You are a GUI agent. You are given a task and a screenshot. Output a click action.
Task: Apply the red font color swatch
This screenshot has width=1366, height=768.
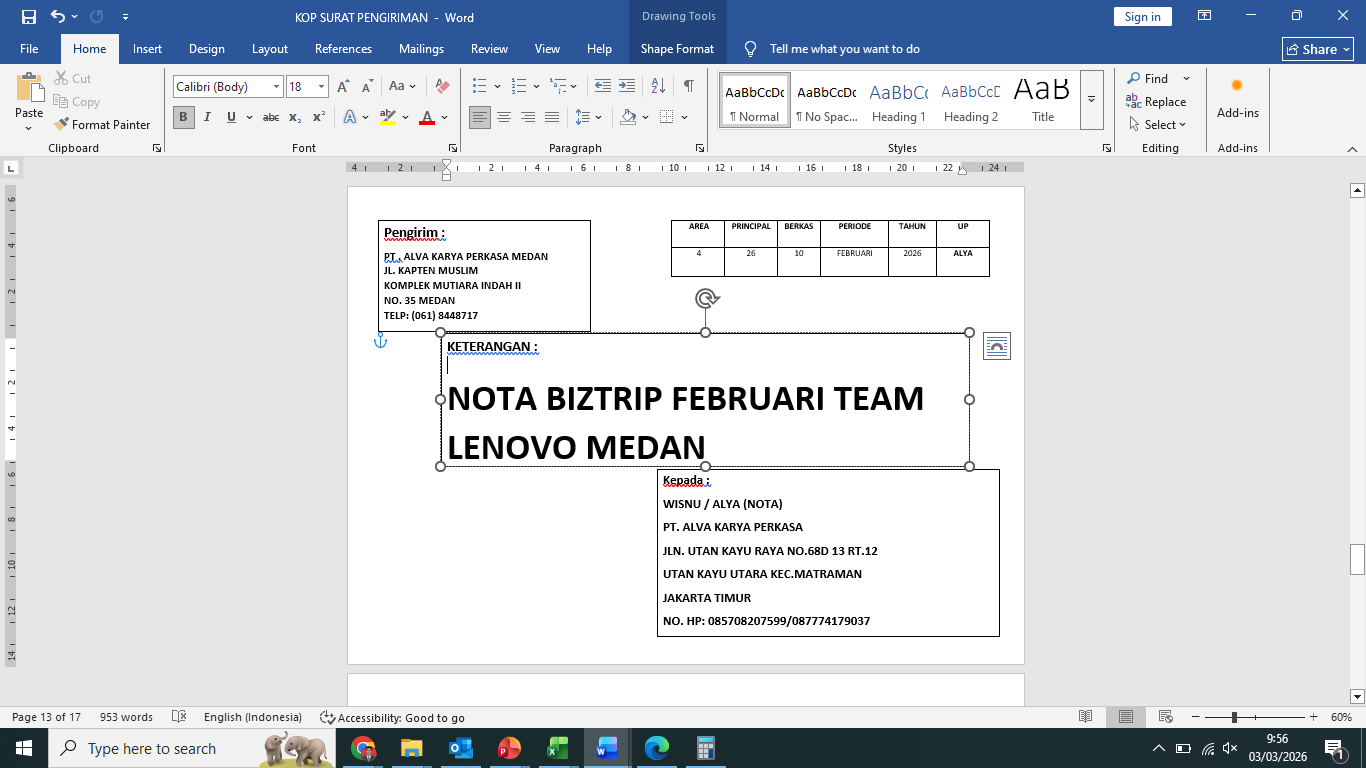tap(427, 117)
